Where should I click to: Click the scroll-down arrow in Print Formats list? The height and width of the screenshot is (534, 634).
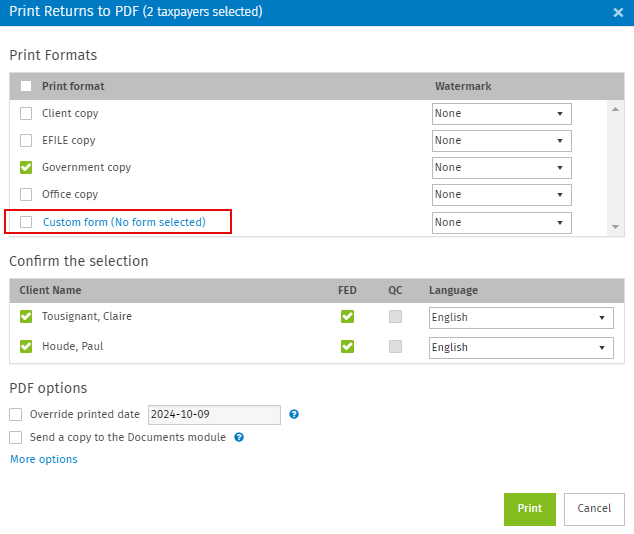[x=615, y=227]
